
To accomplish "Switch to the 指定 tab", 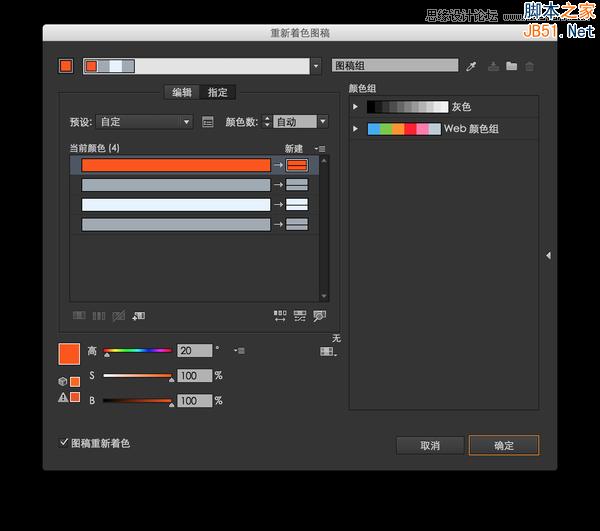I will pos(217,92).
